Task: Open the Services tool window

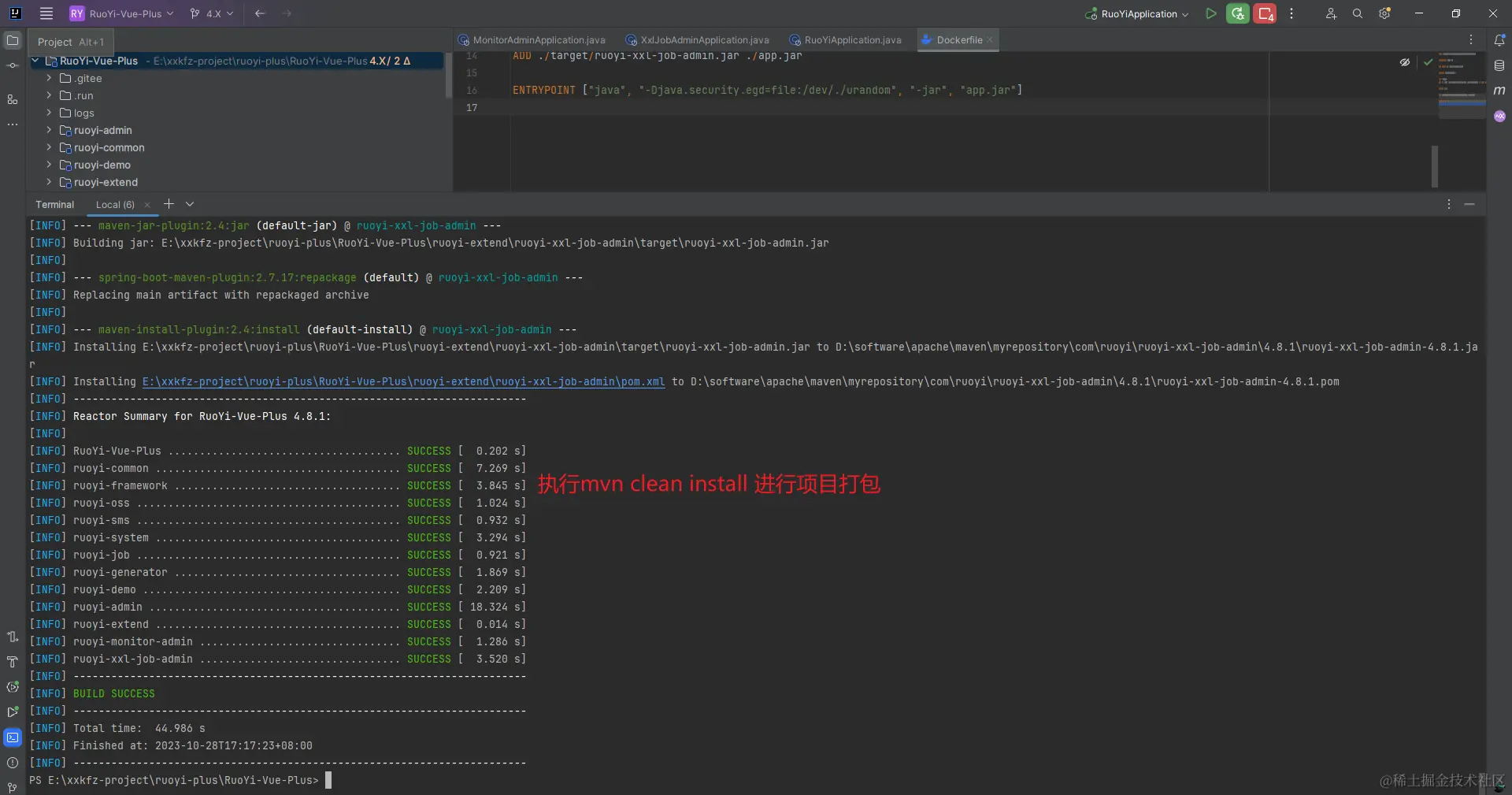Action: click(13, 687)
